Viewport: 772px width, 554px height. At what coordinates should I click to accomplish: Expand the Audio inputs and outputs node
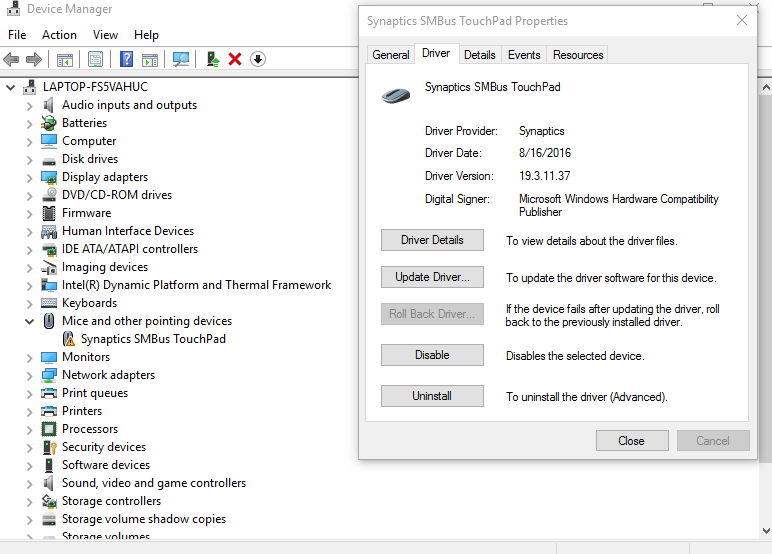coord(30,106)
